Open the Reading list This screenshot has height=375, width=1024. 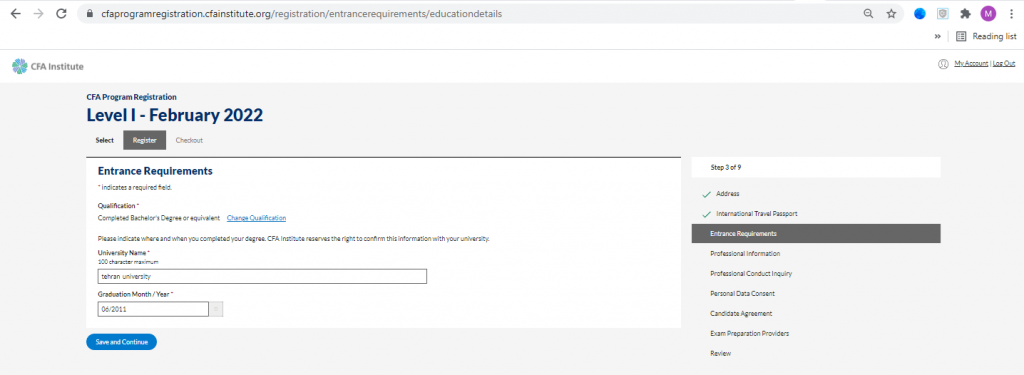pyautogui.click(x=986, y=37)
